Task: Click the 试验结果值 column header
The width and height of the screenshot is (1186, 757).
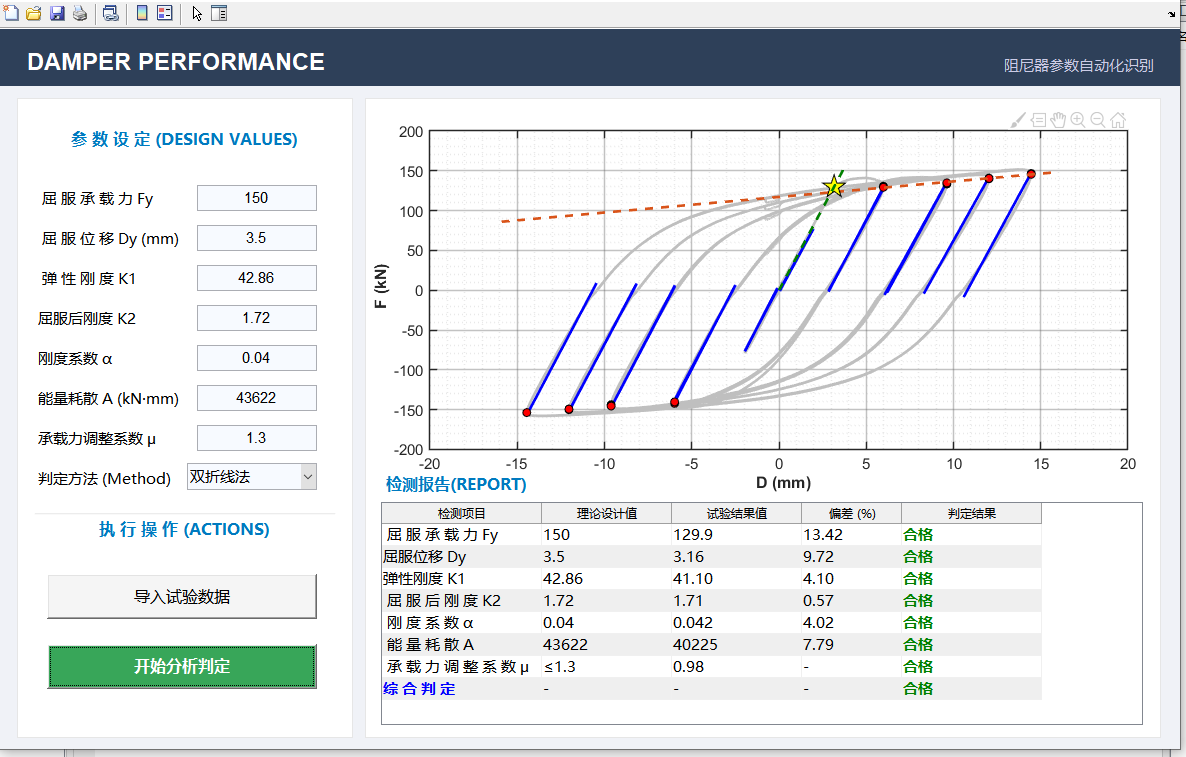Action: point(737,513)
